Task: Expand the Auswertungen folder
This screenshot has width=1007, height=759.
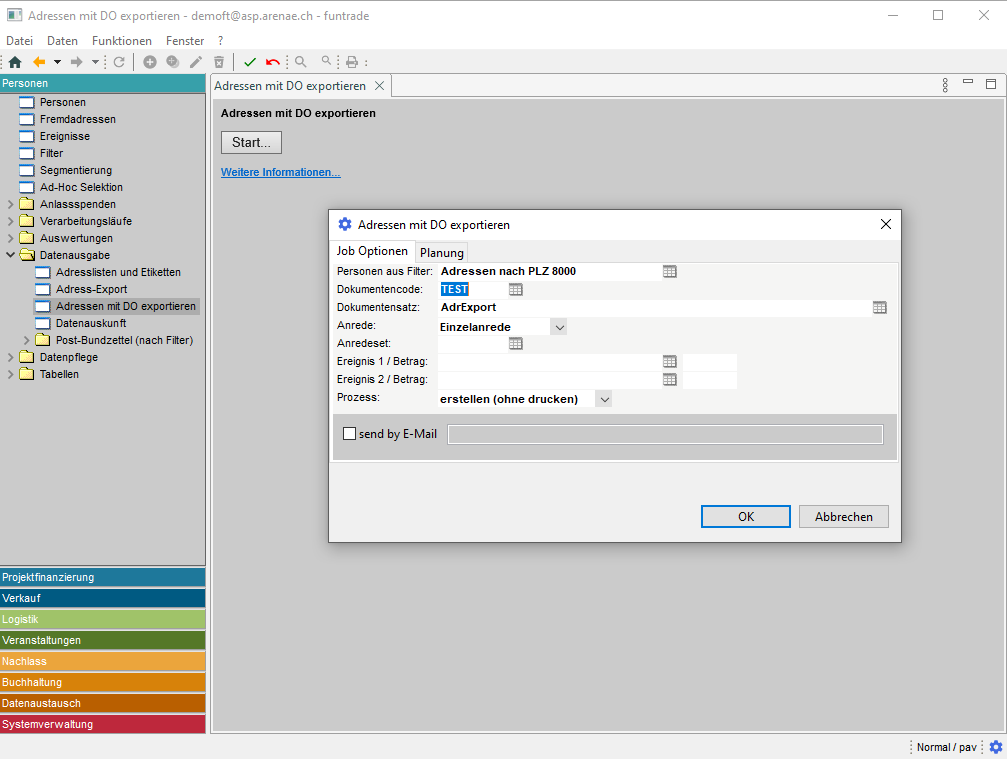Action: click(11, 238)
